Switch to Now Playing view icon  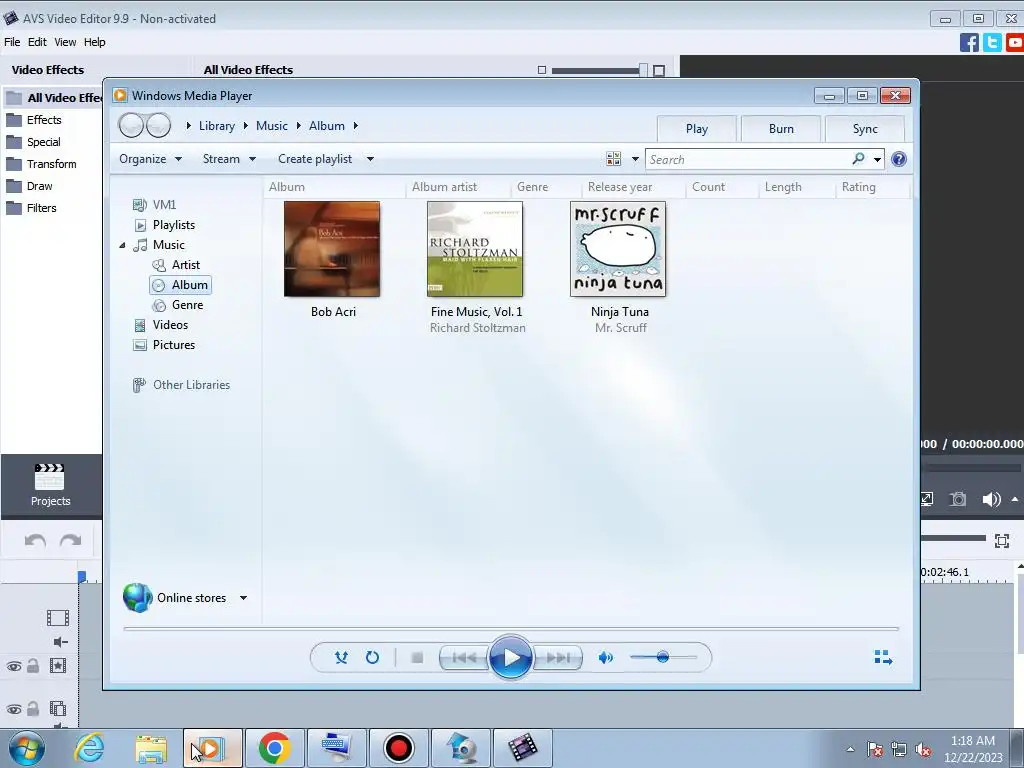[883, 657]
